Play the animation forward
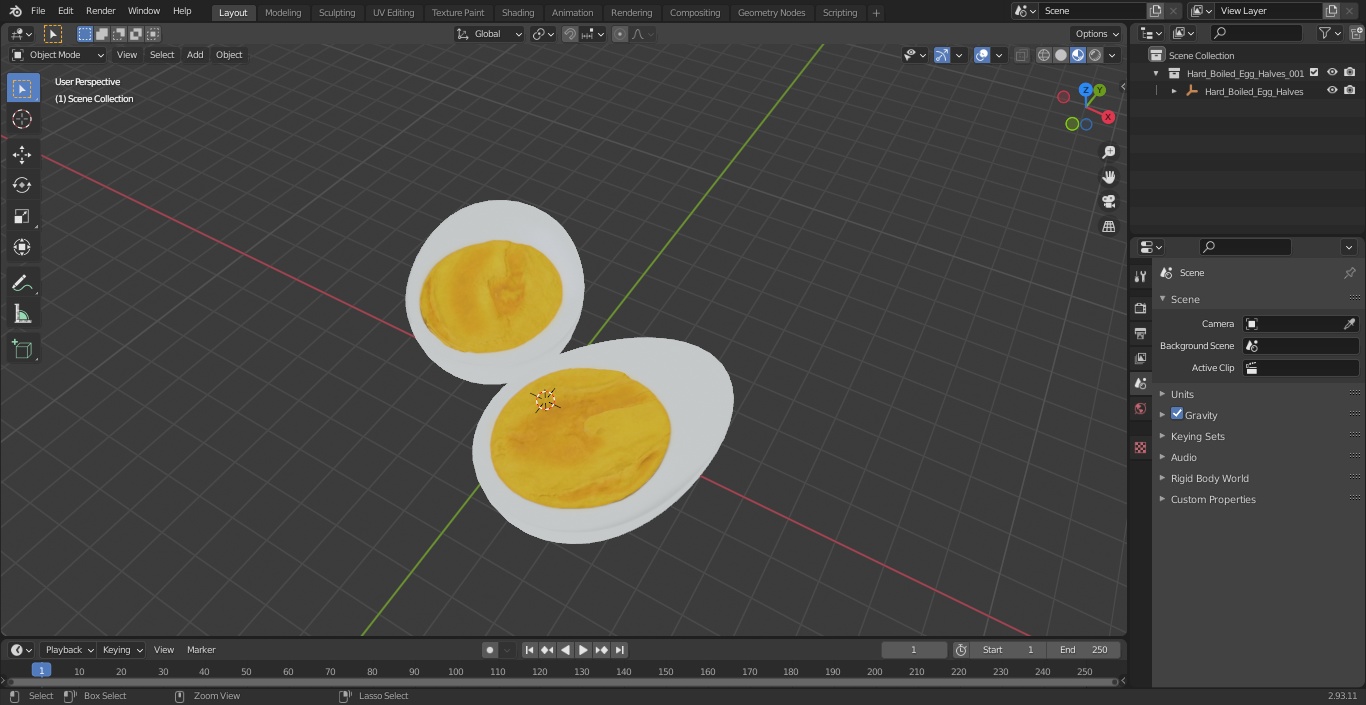The height and width of the screenshot is (705, 1366). coord(583,650)
